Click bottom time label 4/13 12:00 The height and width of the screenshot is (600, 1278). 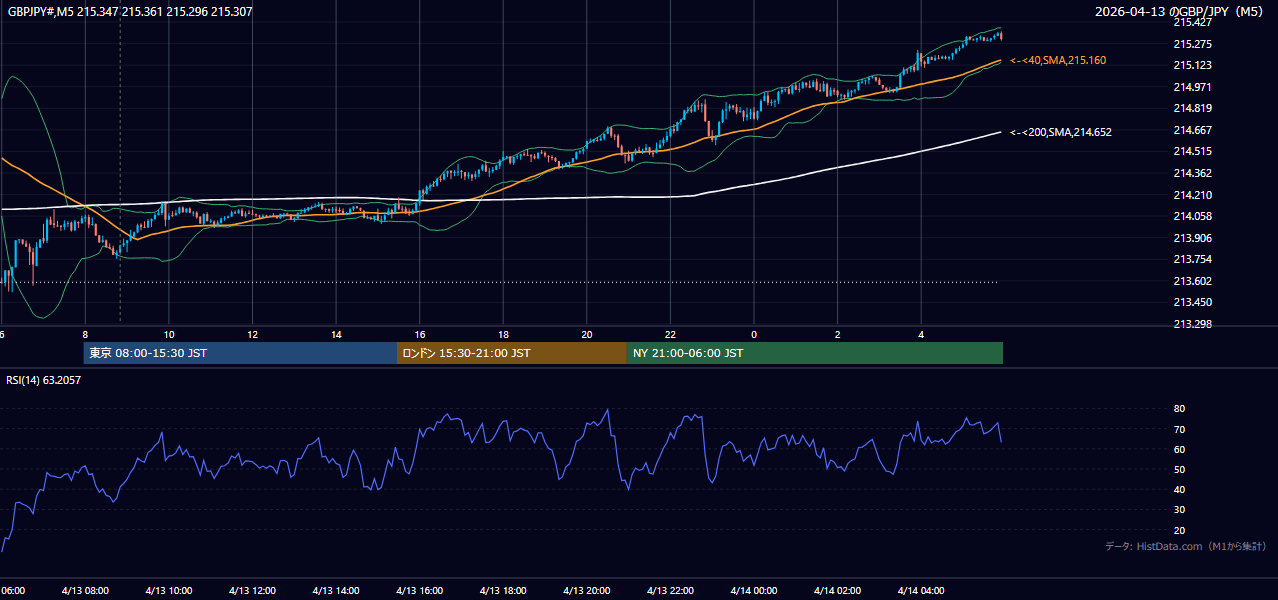tap(252, 591)
